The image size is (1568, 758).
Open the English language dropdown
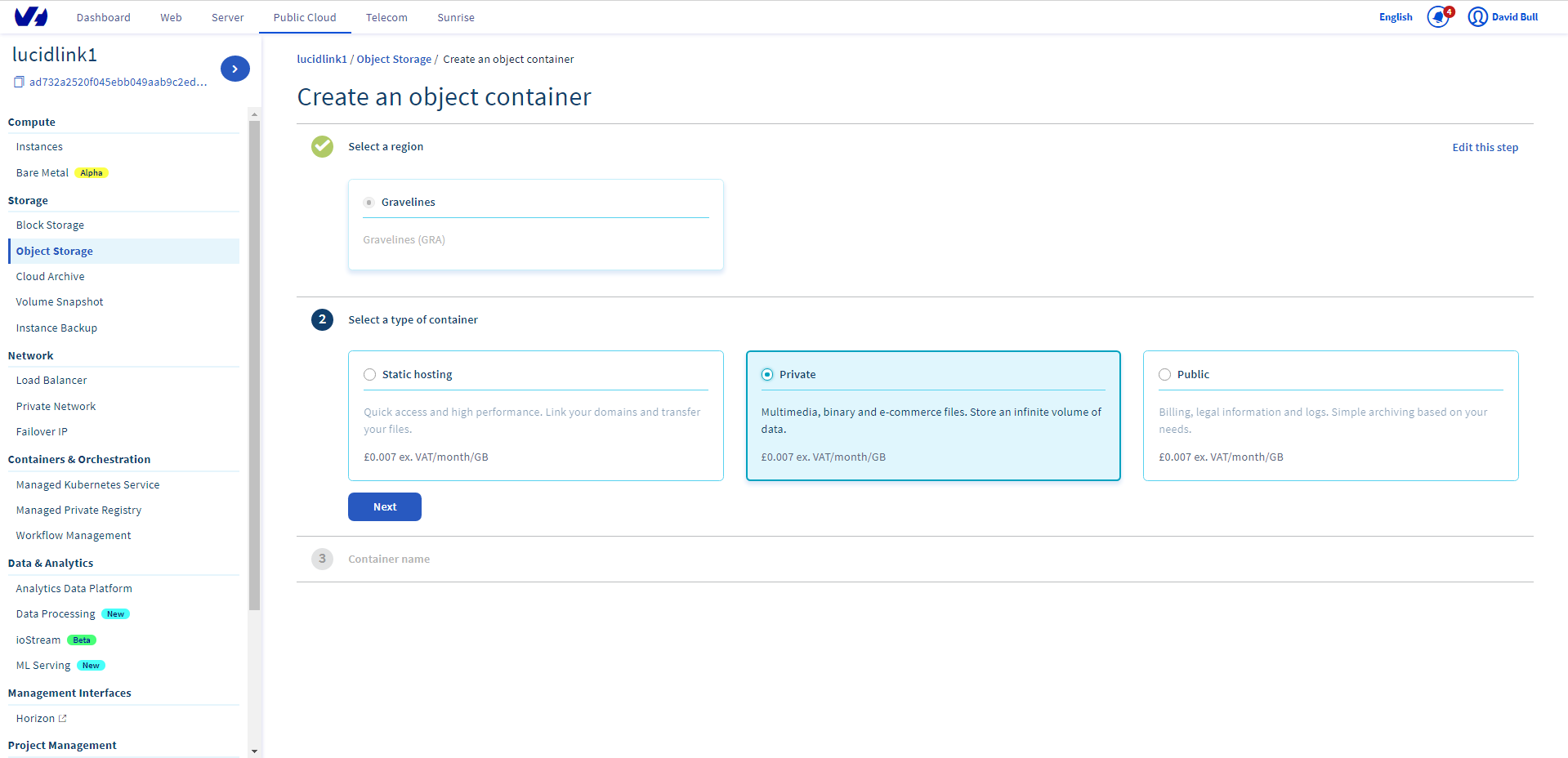(x=1396, y=17)
